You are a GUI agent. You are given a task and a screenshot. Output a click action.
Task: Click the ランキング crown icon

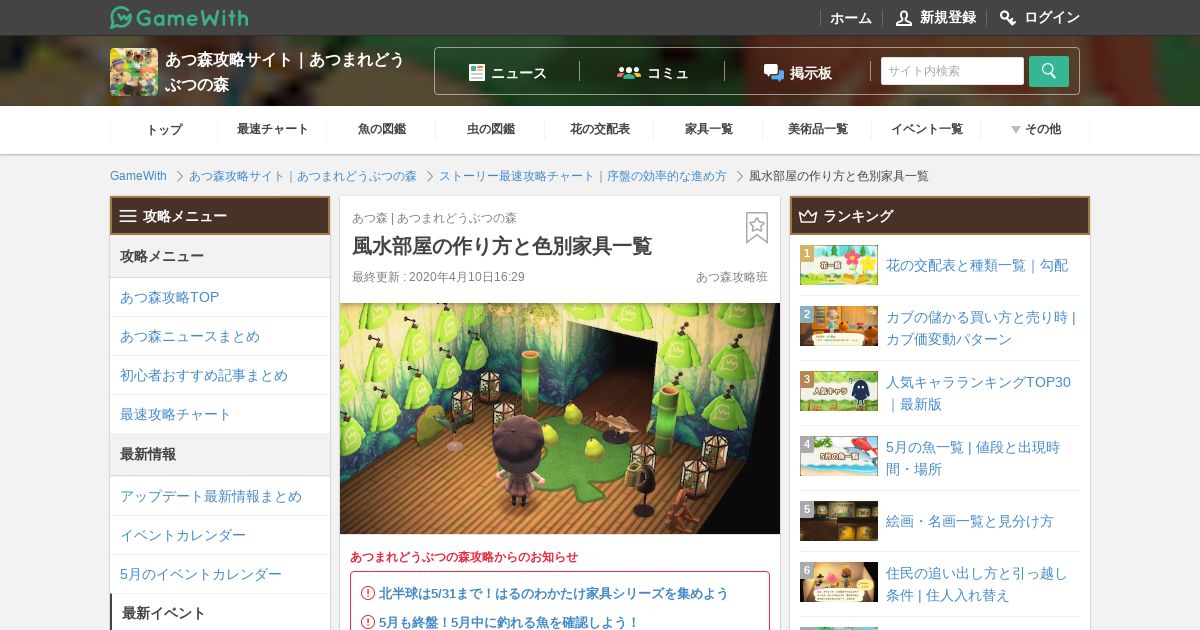click(808, 216)
